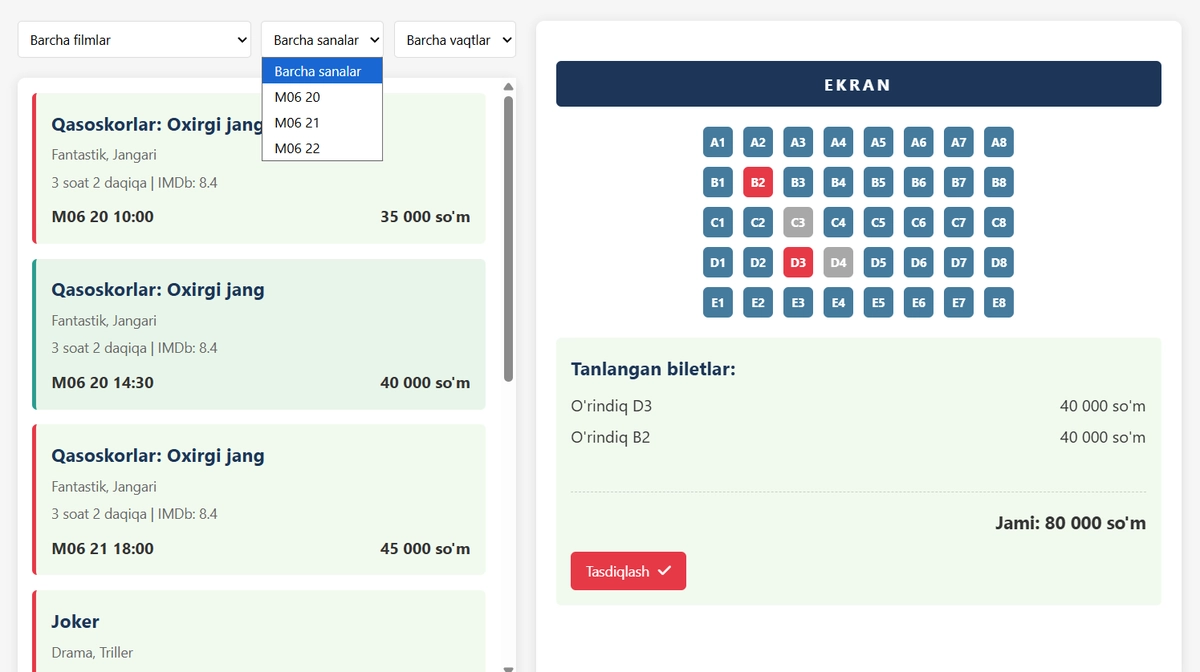The height and width of the screenshot is (672, 1200).
Task: Click the "Tanlangan biletlar:" heading
Action: pyautogui.click(x=653, y=369)
